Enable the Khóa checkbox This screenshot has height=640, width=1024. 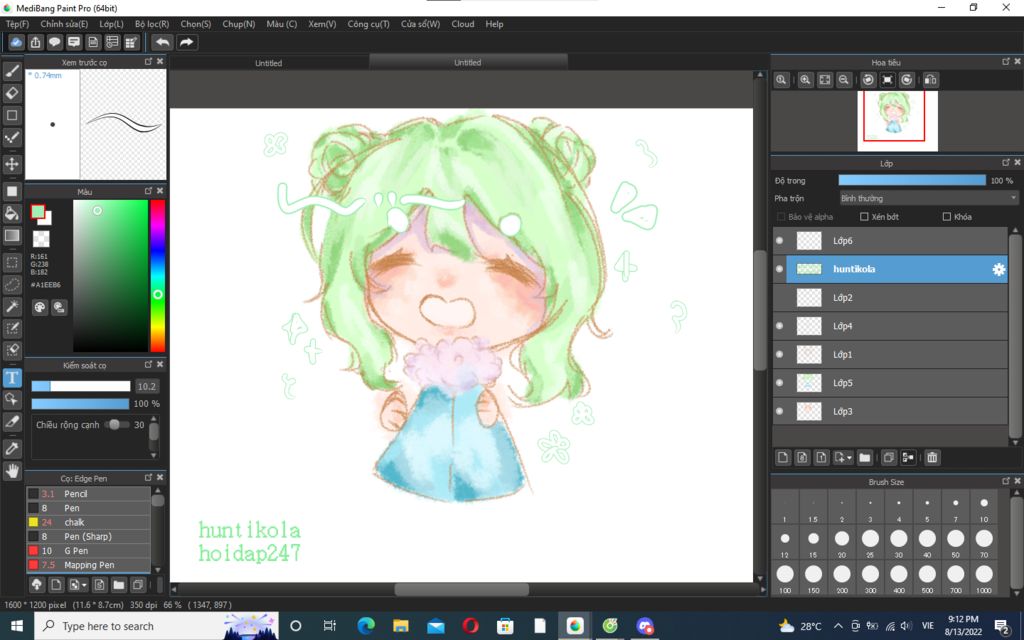[947, 217]
